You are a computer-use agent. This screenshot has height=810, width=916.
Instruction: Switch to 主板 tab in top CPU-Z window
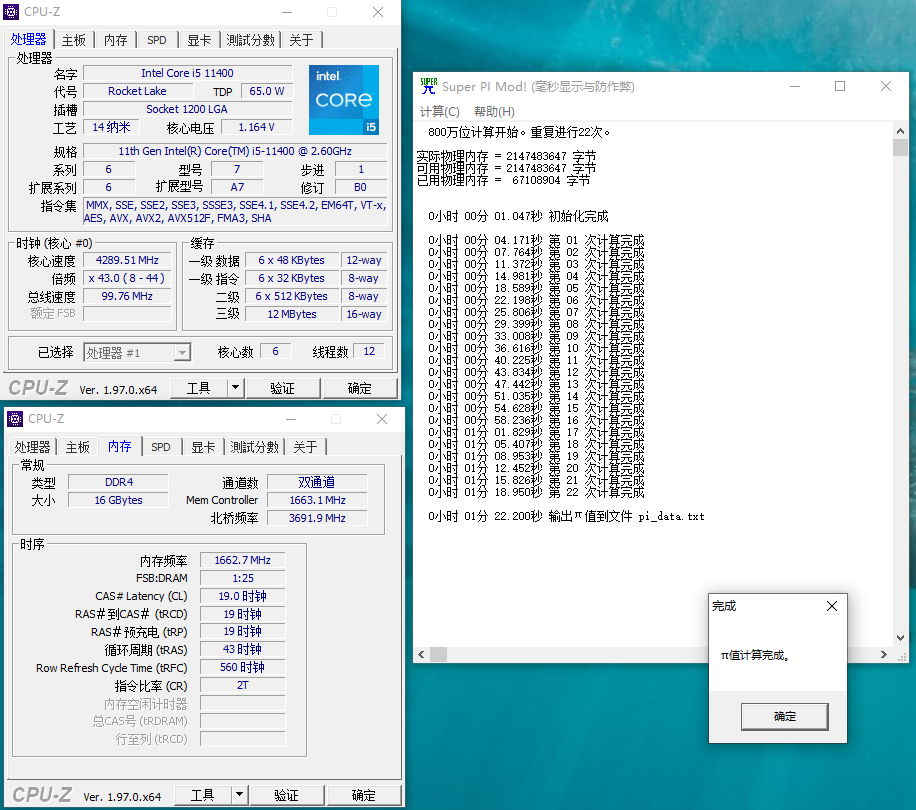(x=74, y=40)
